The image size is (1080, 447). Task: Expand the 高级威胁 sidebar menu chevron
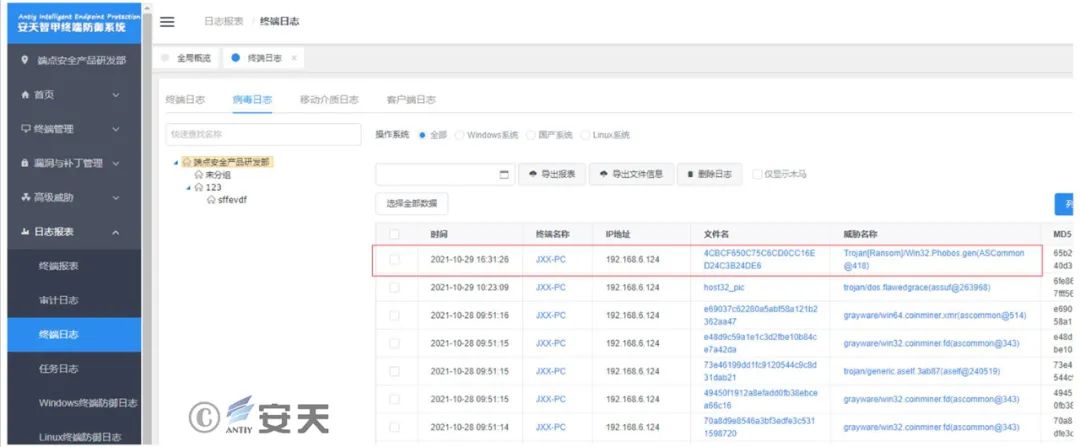coord(116,198)
